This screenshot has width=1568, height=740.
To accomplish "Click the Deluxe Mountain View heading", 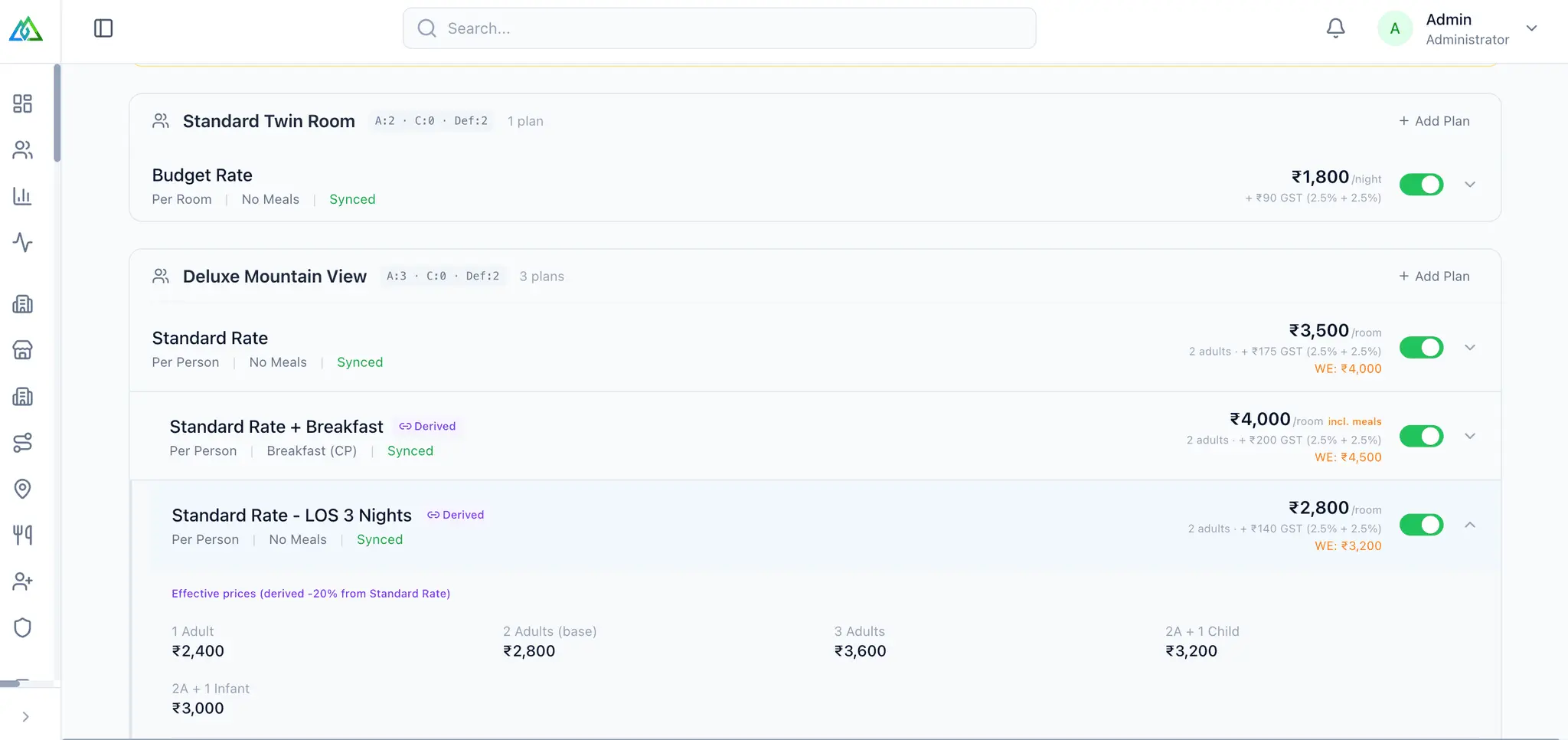I will point(275,276).
